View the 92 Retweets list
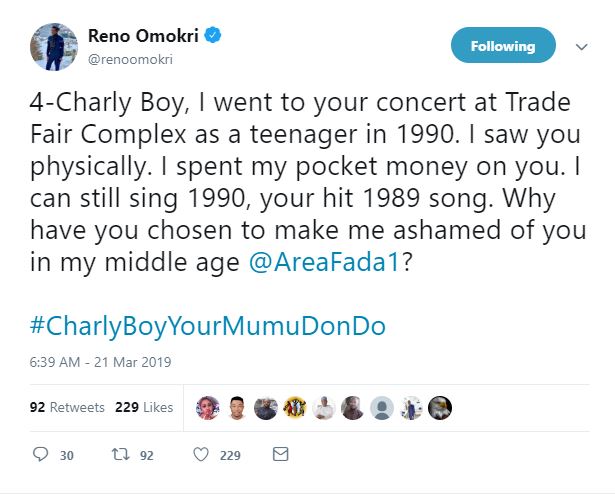The width and height of the screenshot is (615, 494). click(x=67, y=407)
